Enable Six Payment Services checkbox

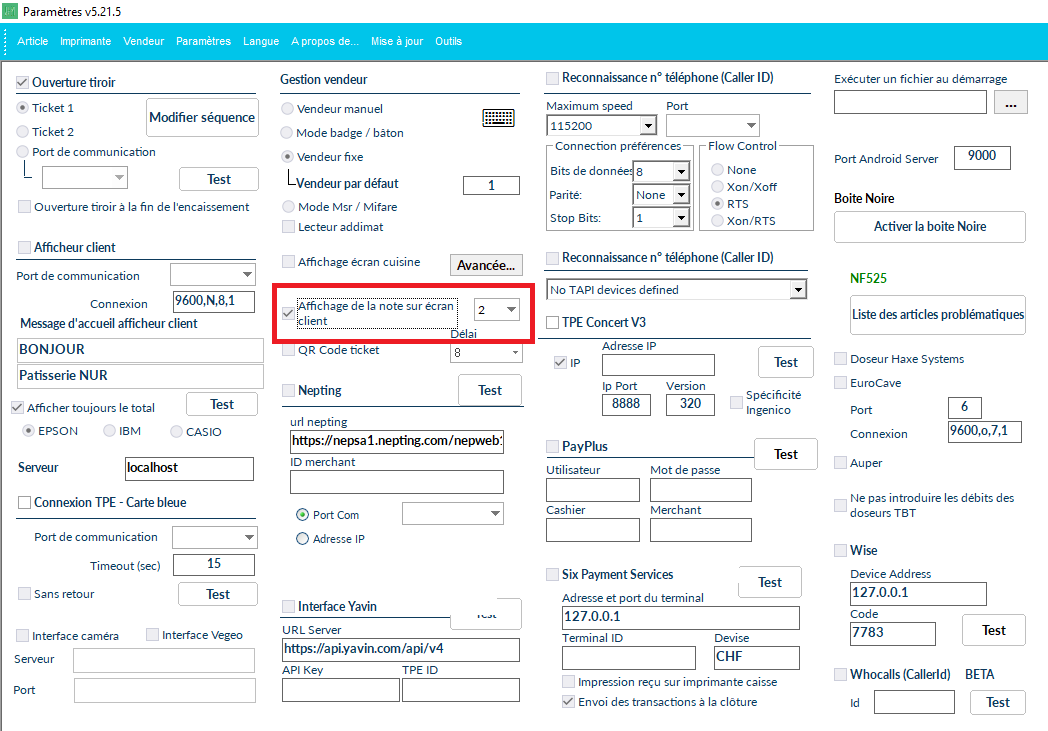point(553,575)
